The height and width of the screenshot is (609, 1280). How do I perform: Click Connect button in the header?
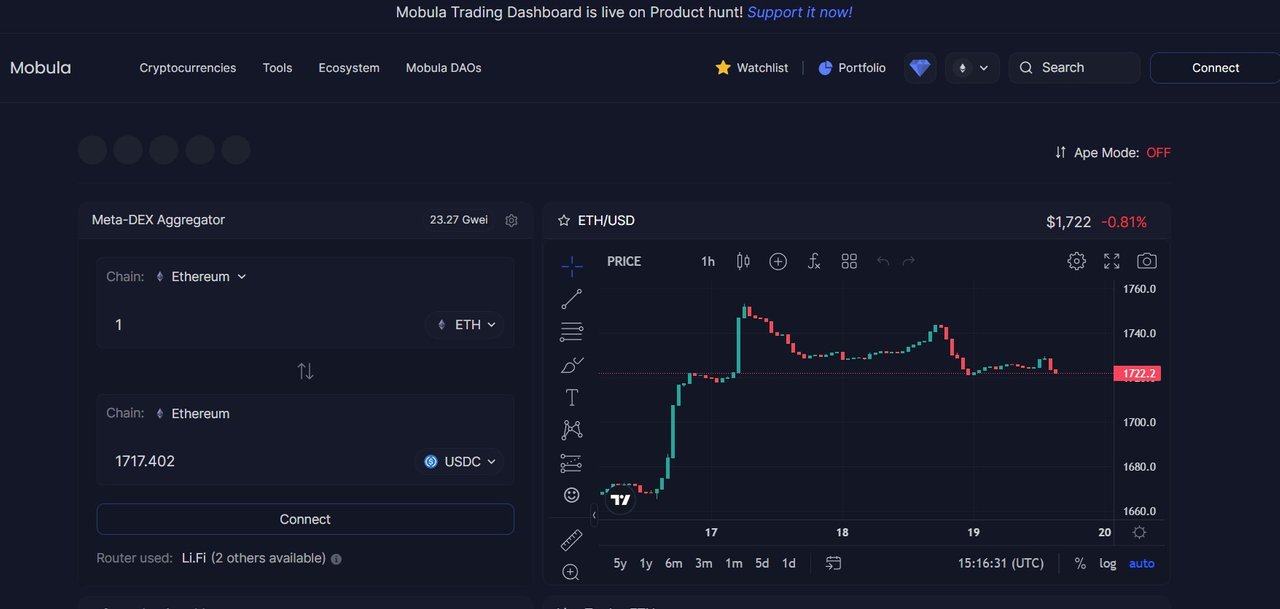point(1215,68)
